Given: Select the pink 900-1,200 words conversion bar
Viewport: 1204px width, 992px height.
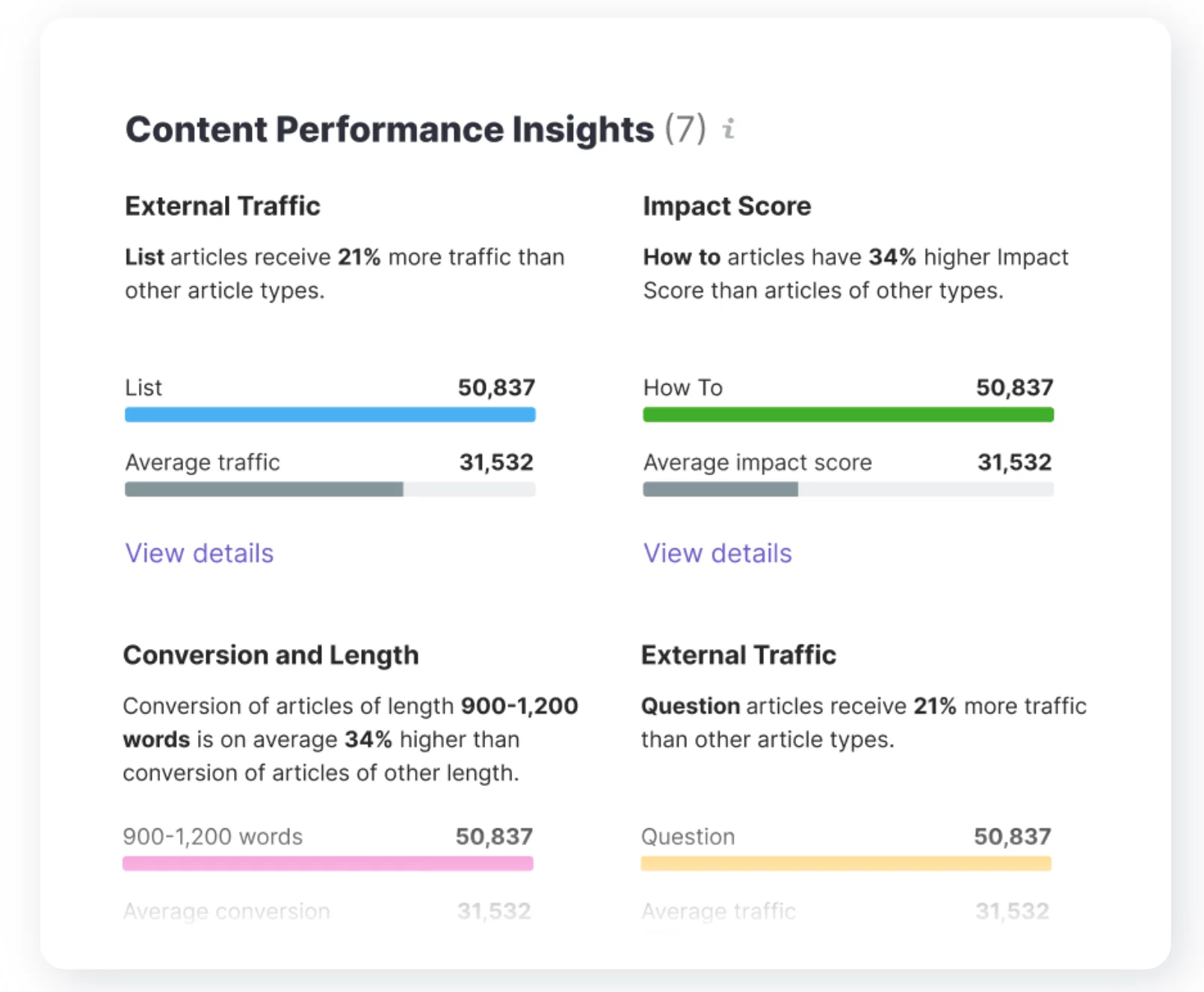Looking at the screenshot, I should [328, 864].
